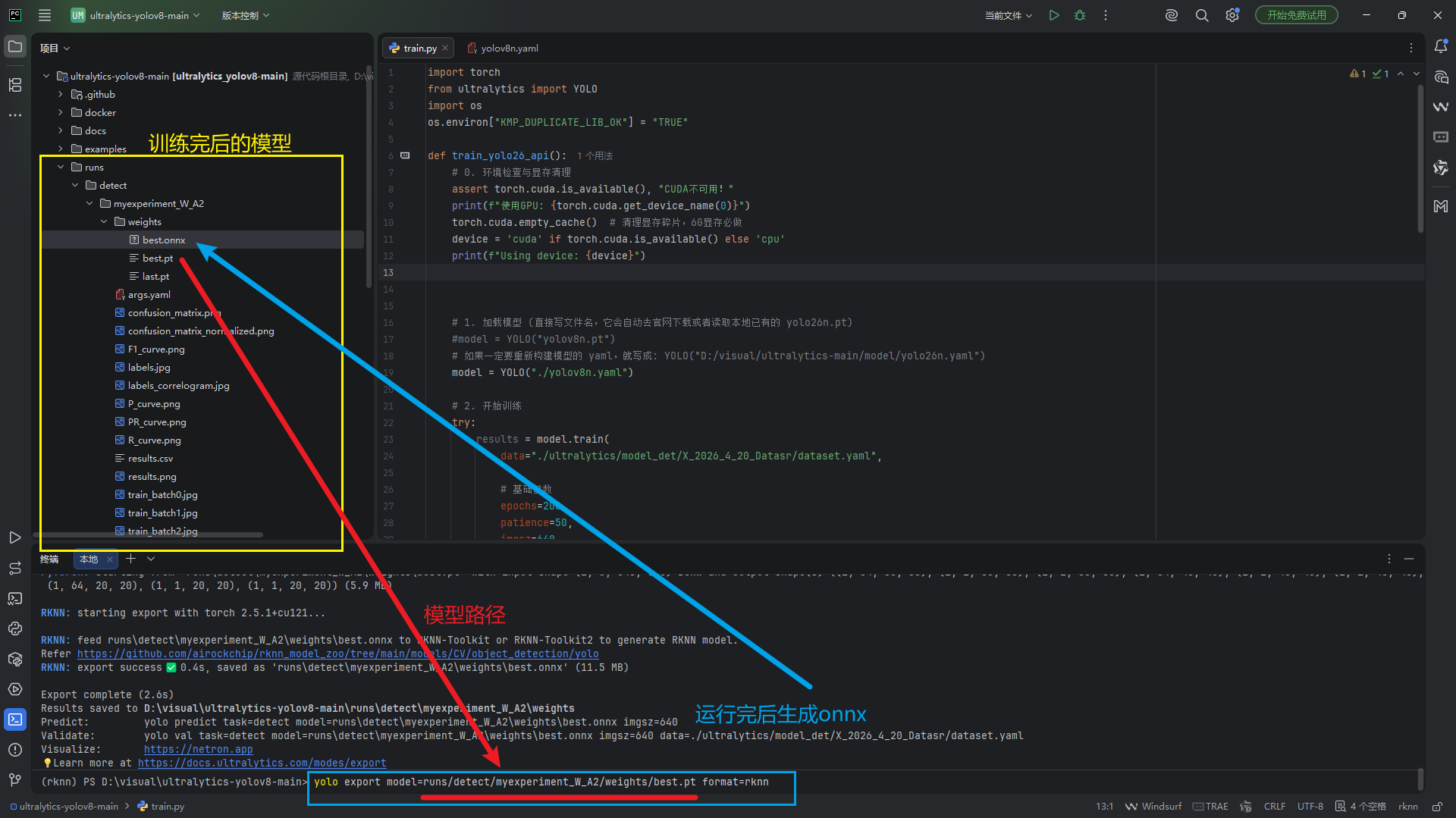Click the Debug bug icon in the toolbar

pyautogui.click(x=1080, y=15)
